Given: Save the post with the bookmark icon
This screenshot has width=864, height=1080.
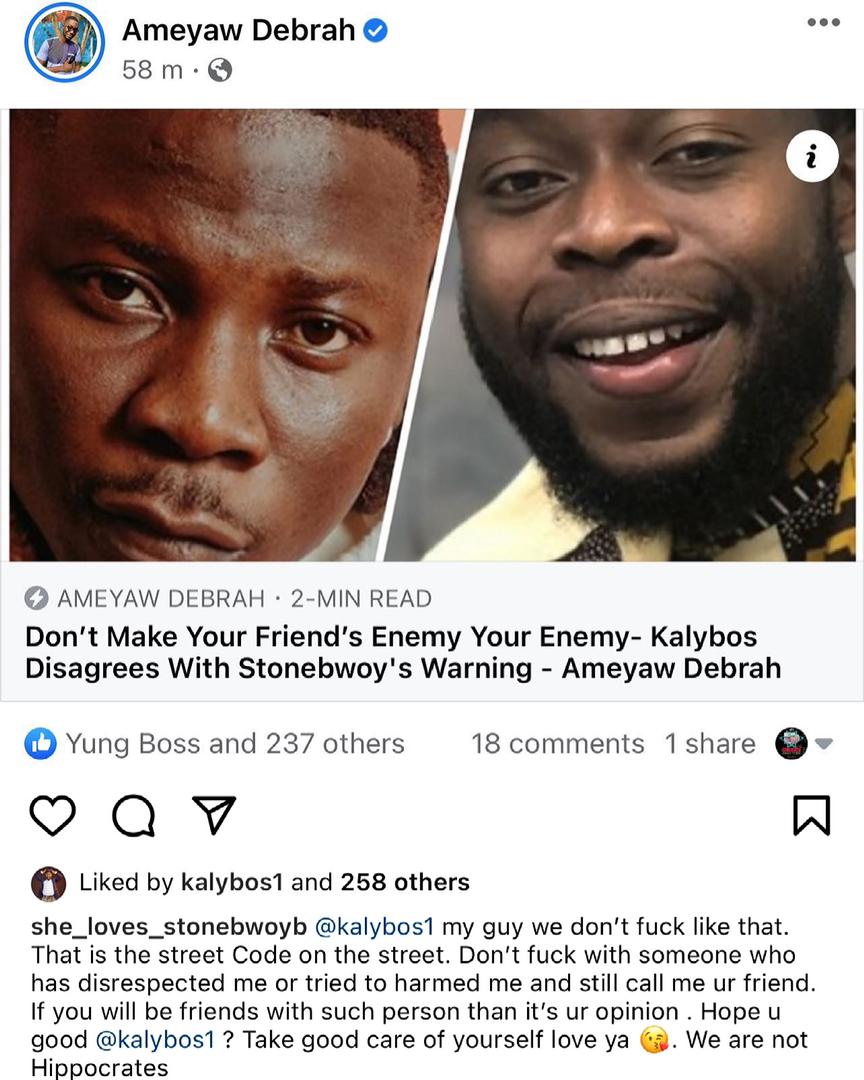Looking at the screenshot, I should coord(812,816).
